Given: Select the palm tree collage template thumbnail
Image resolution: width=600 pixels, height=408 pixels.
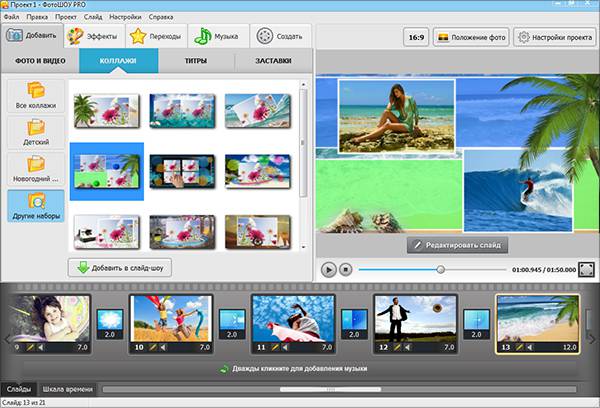Looking at the screenshot, I should 107,111.
